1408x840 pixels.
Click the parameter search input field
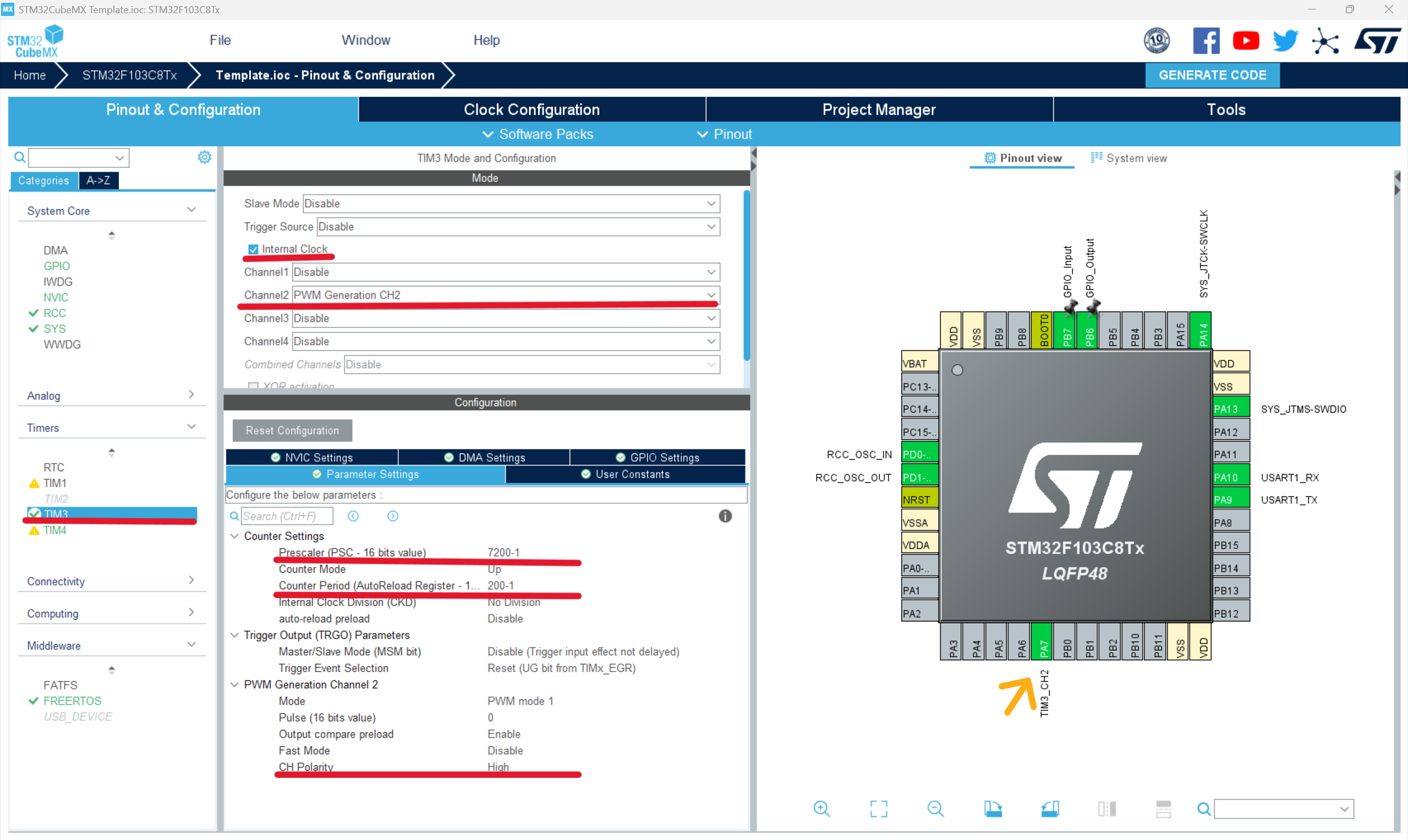pyautogui.click(x=287, y=516)
